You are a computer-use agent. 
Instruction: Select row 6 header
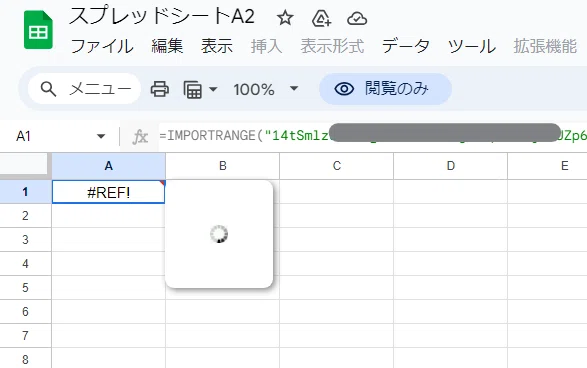coord(25,311)
